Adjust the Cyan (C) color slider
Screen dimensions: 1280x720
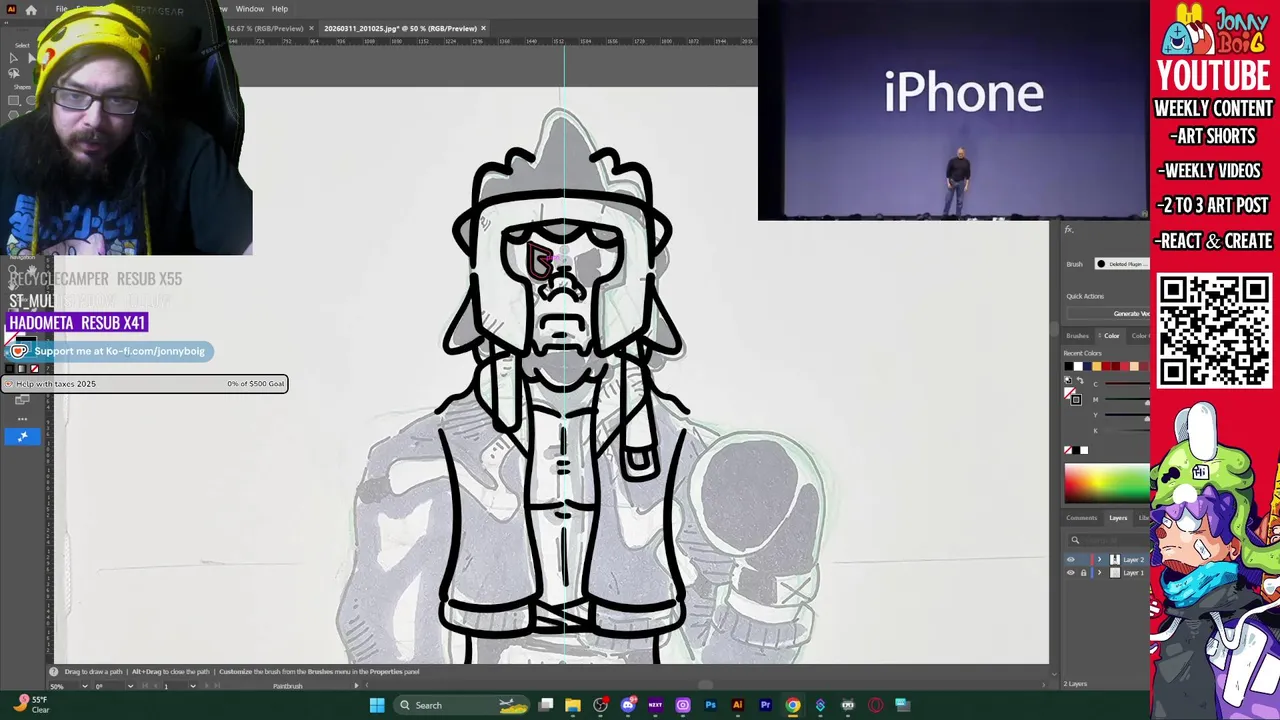[x=1127, y=384]
